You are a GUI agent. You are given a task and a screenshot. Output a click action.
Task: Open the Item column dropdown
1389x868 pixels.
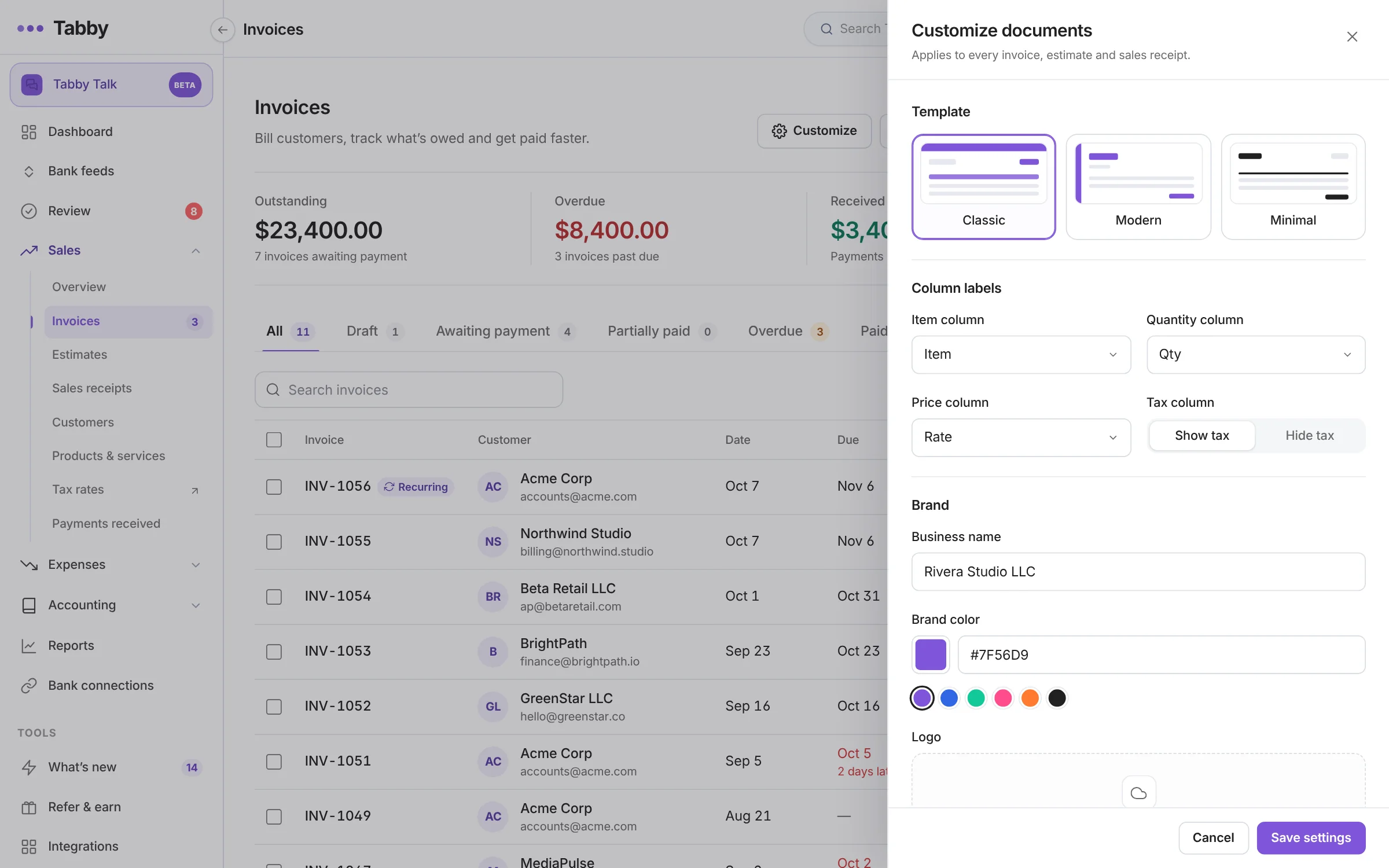pyautogui.click(x=1021, y=355)
